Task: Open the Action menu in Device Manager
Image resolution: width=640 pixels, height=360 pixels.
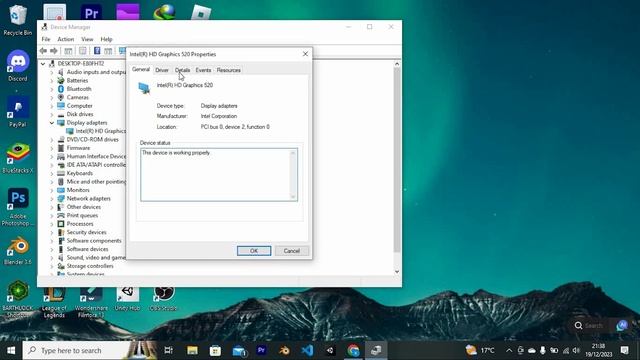Action: pyautogui.click(x=66, y=39)
